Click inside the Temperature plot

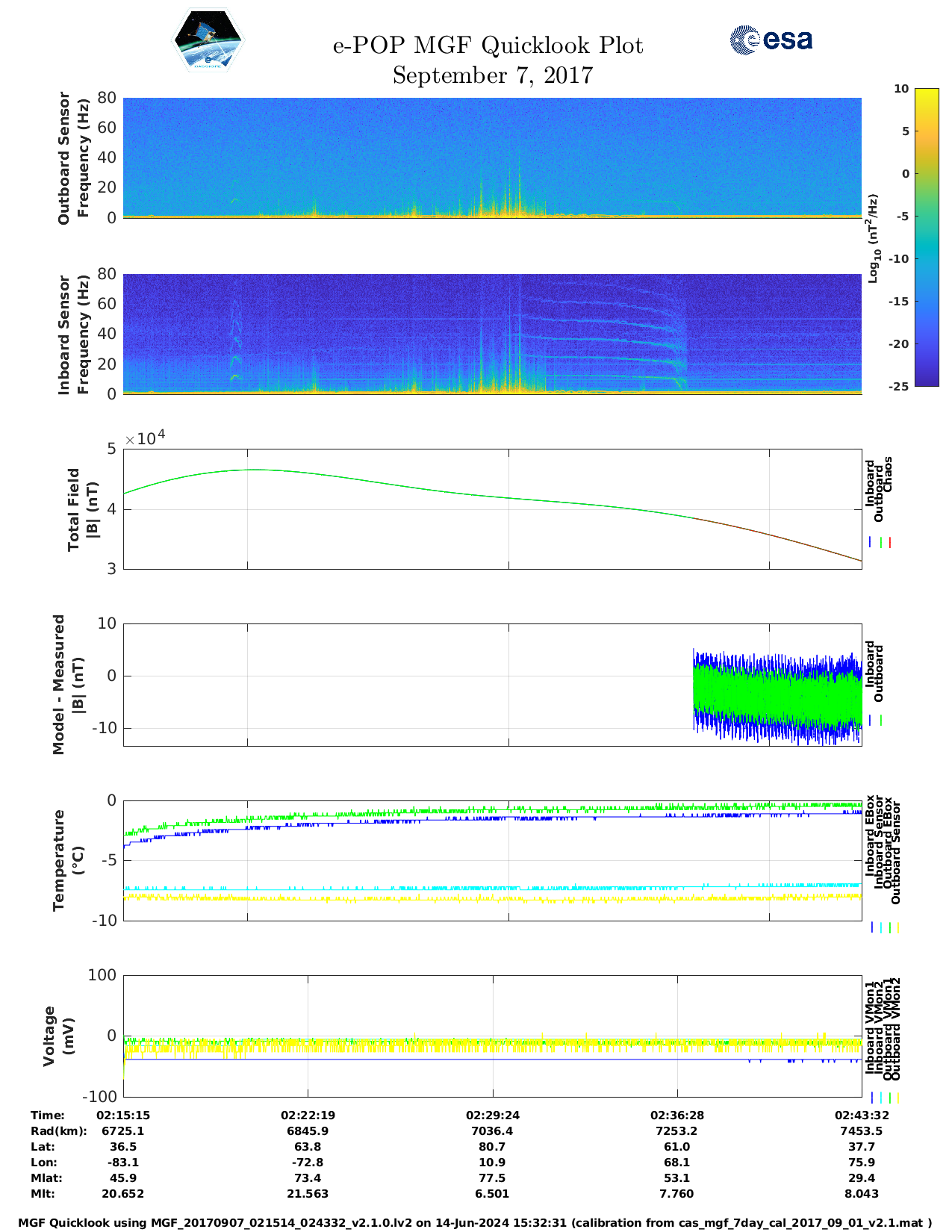[492, 859]
